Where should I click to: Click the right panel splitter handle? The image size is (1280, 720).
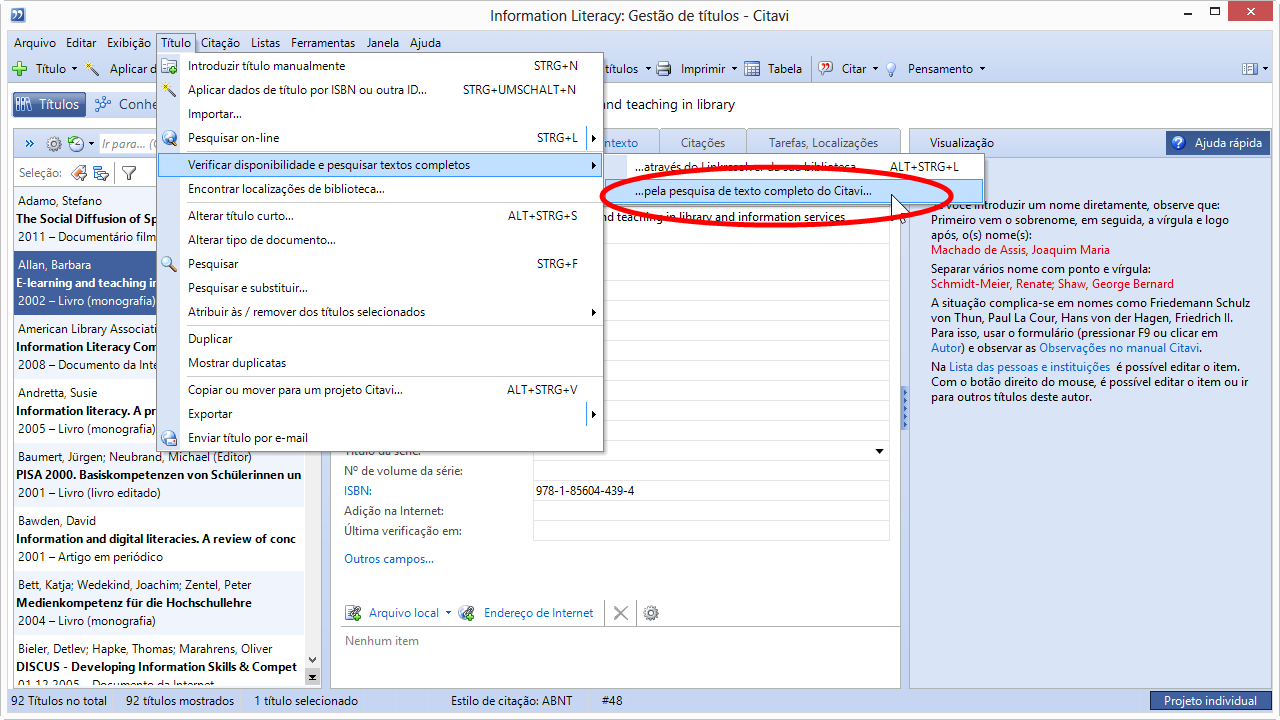pos(904,410)
